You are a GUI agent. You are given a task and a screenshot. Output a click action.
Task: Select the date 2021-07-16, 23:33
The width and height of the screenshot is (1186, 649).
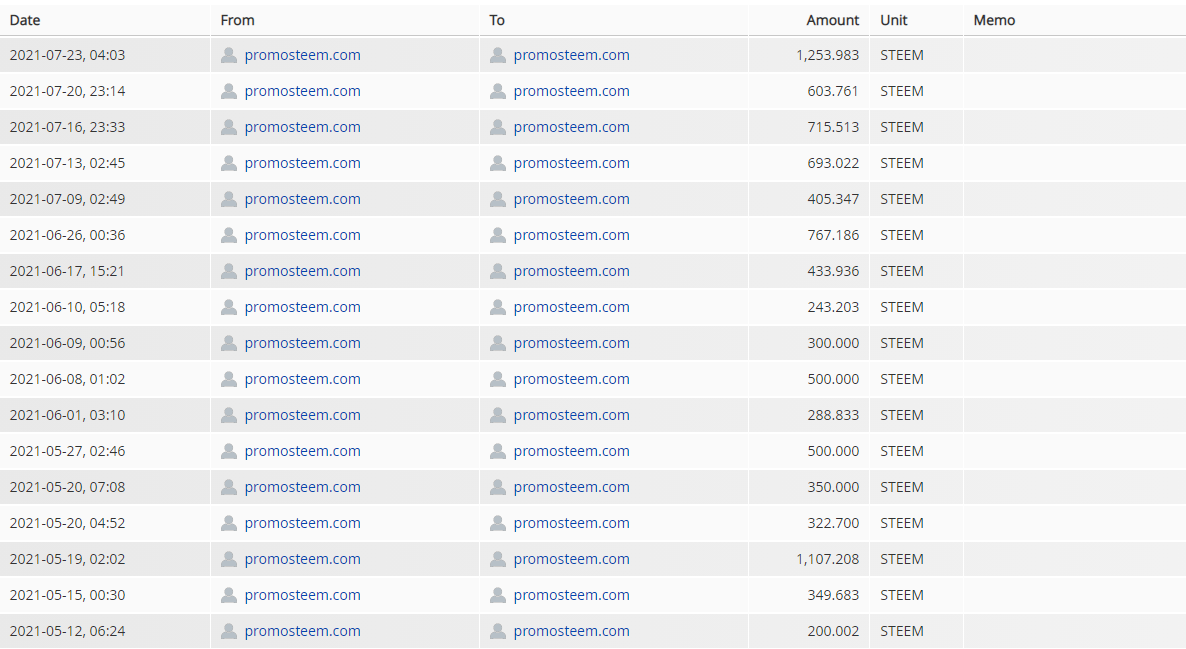[x=67, y=127]
